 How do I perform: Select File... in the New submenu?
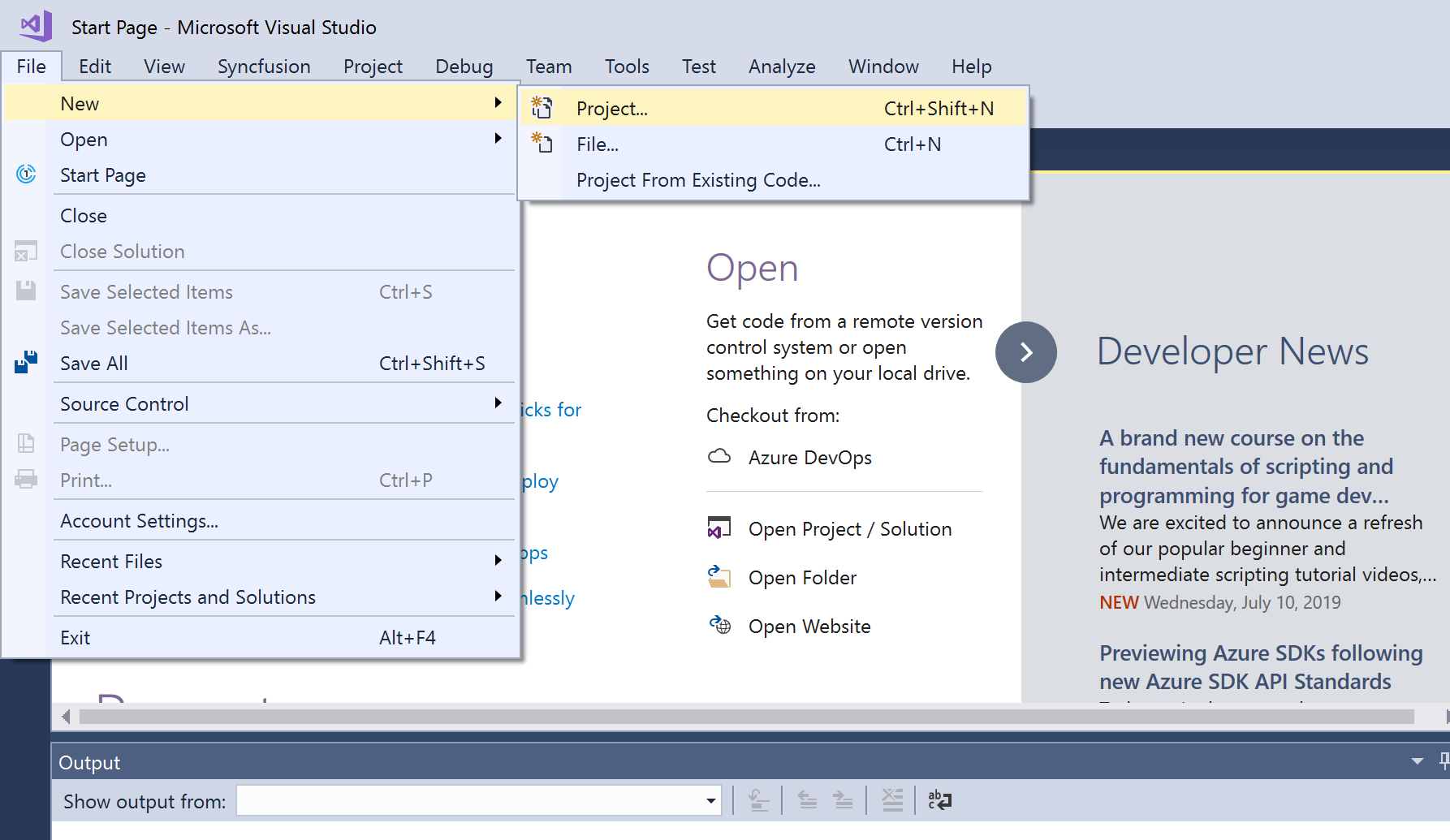(x=774, y=144)
